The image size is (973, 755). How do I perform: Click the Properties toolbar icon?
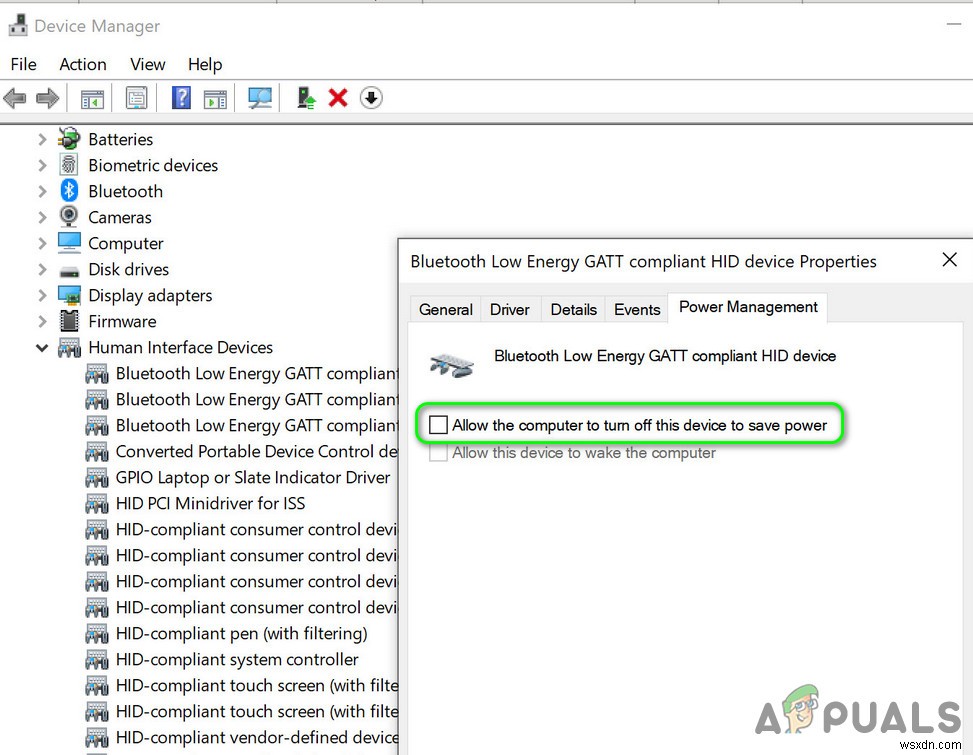point(136,97)
